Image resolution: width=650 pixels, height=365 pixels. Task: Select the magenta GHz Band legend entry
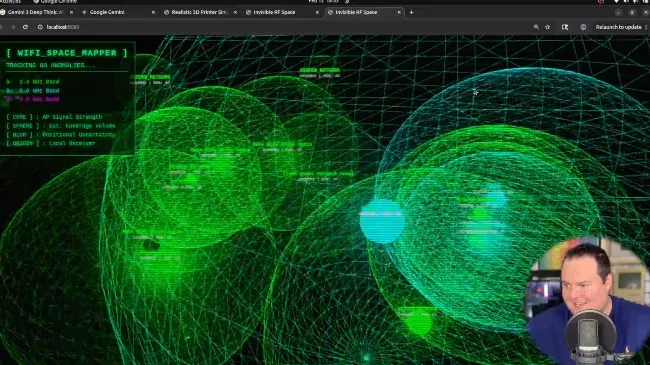pos(33,99)
